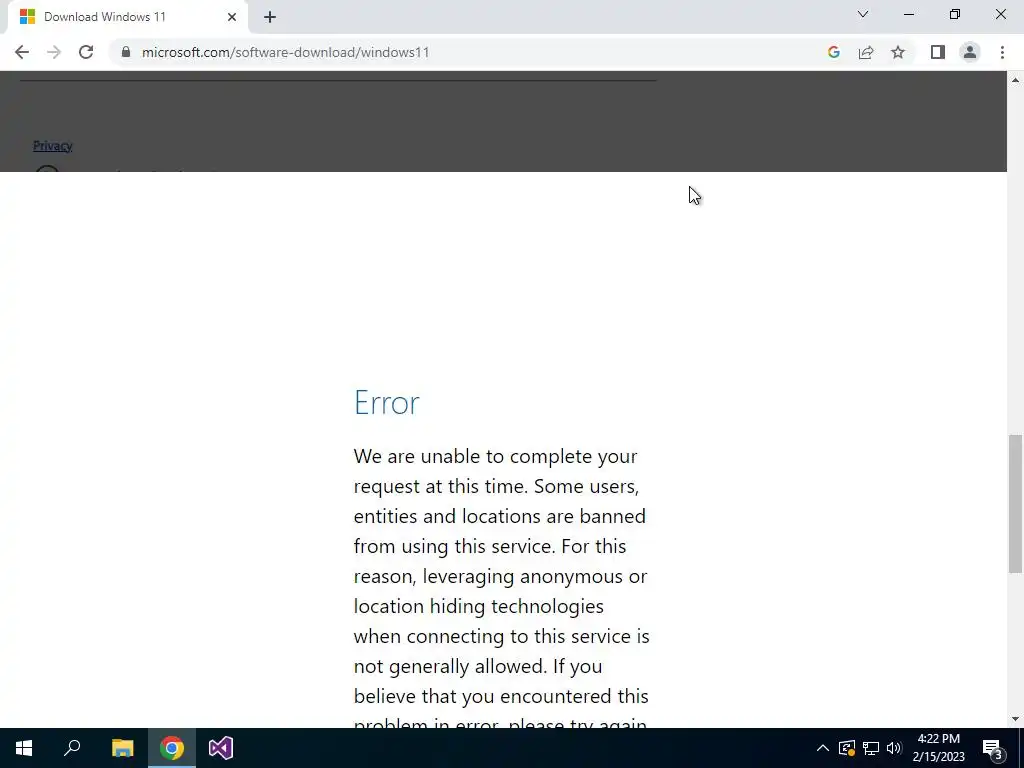Click Chrome icon in taskbar
The image size is (1024, 768).
(x=172, y=748)
